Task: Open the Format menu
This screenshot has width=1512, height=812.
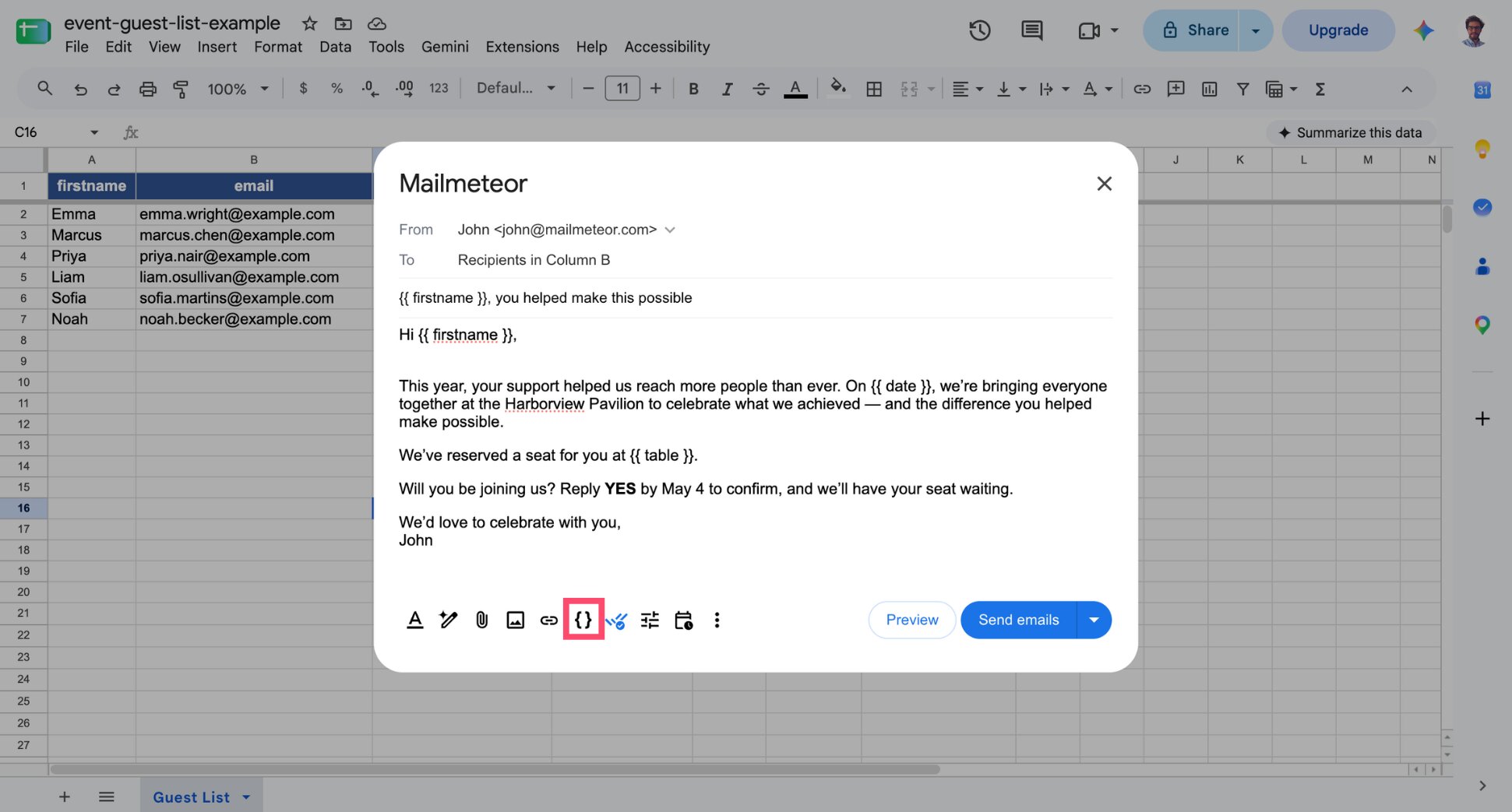Action: (x=278, y=47)
